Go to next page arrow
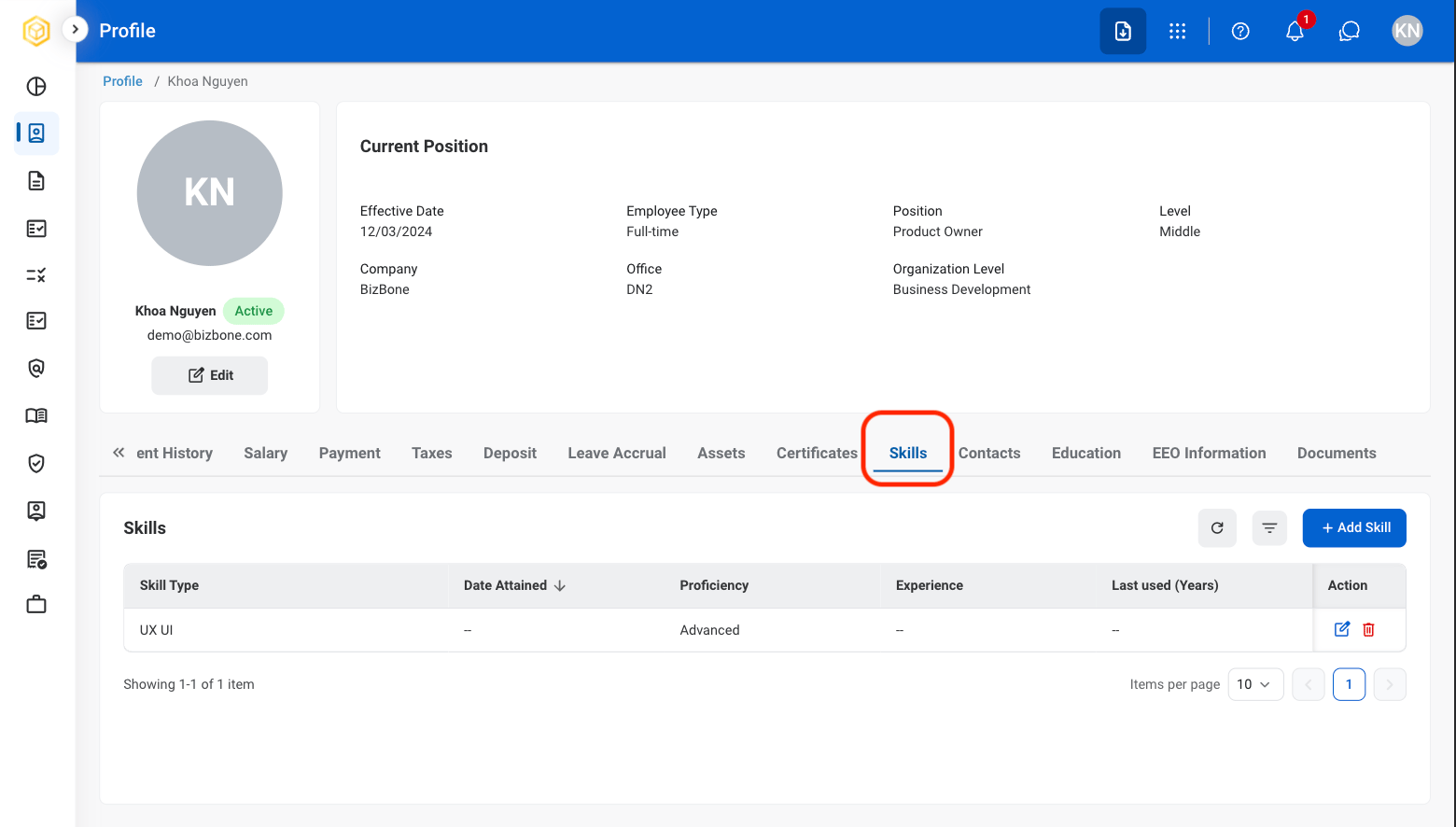 pyautogui.click(x=1390, y=685)
